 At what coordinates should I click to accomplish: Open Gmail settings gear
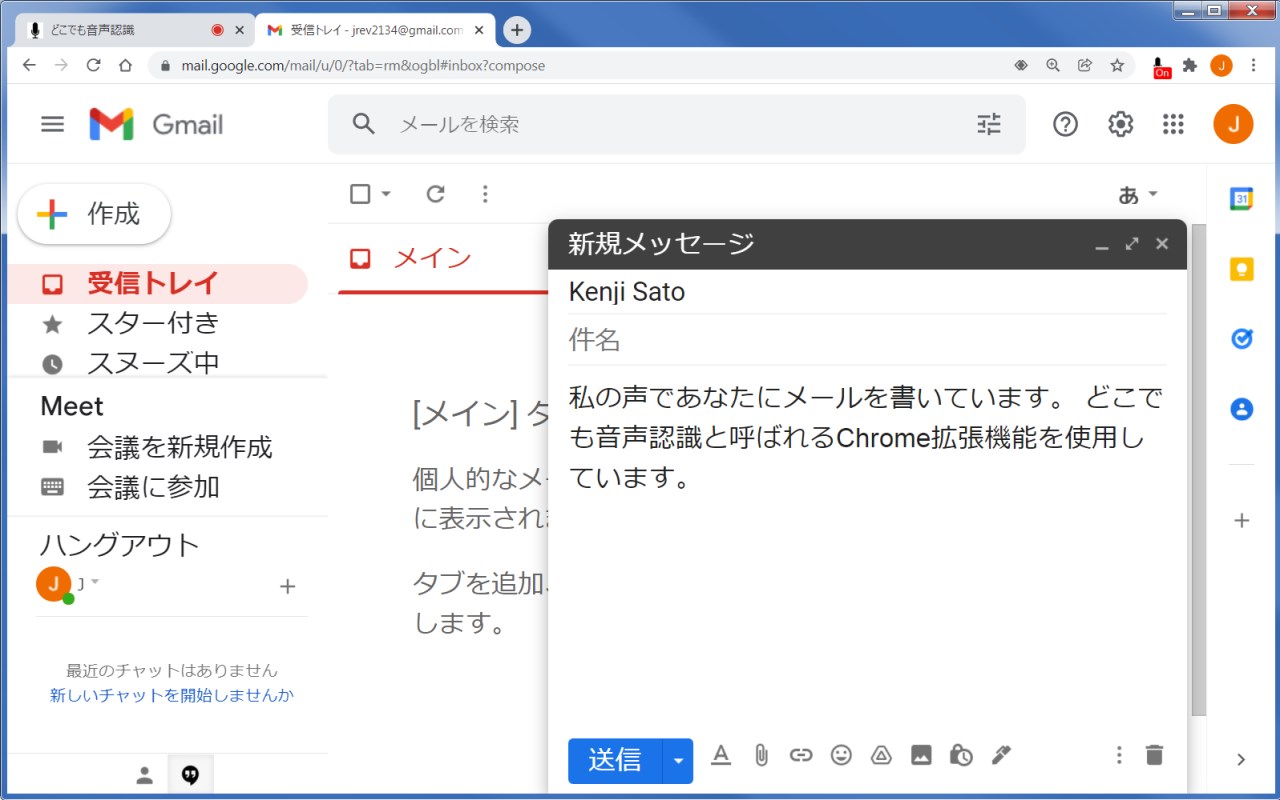point(1120,124)
